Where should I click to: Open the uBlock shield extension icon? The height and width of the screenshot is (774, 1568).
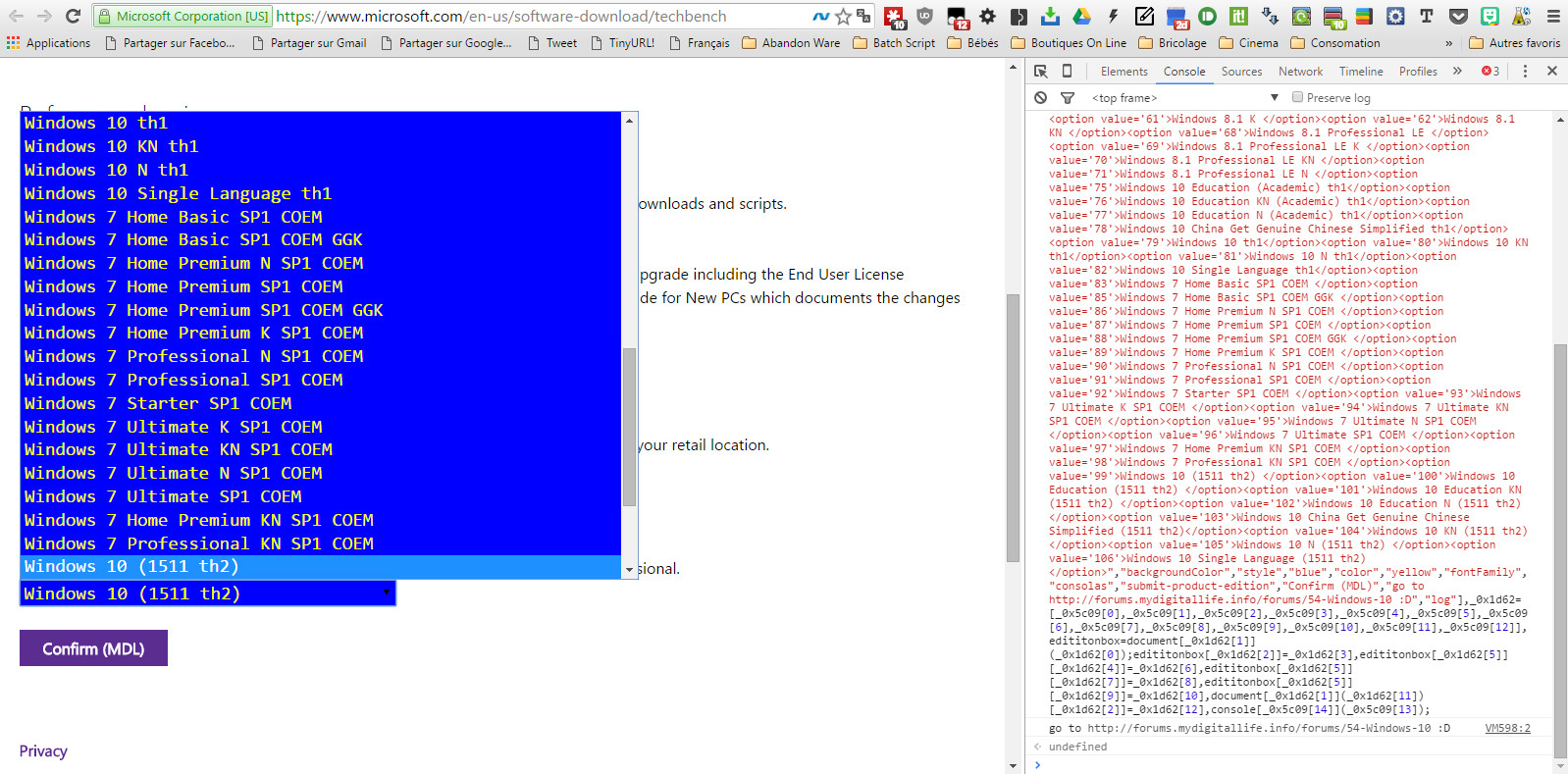coord(924,16)
